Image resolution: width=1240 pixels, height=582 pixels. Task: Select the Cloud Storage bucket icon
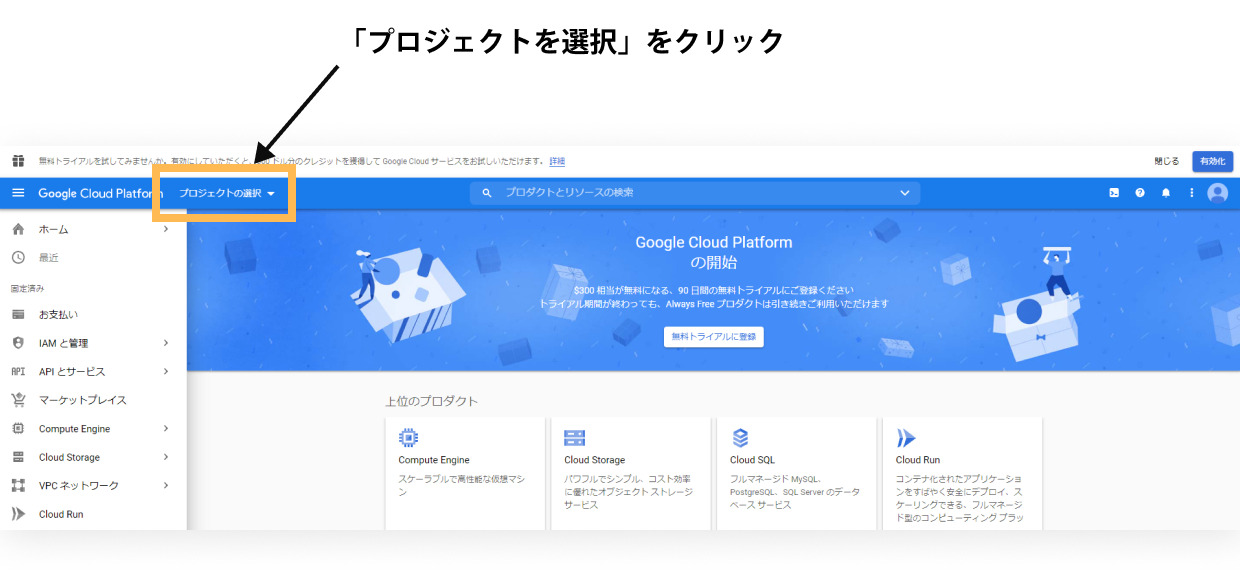573,437
